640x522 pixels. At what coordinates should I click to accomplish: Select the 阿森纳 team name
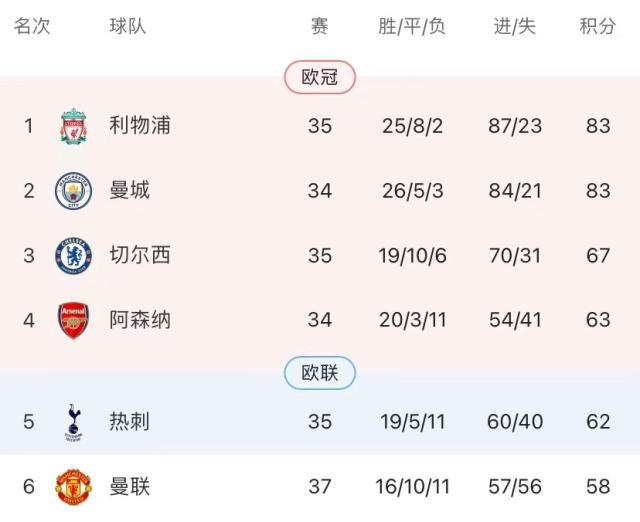(140, 320)
